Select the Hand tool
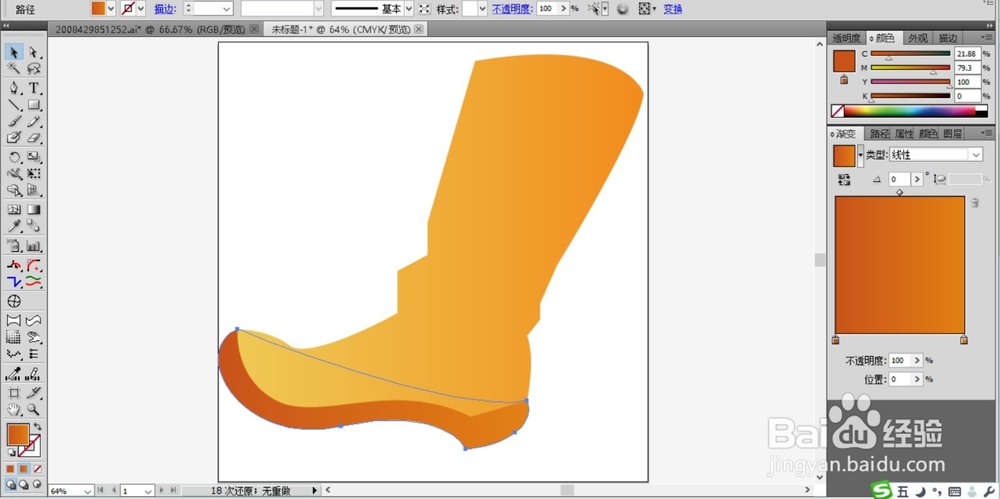This screenshot has width=1000, height=499. (x=13, y=410)
